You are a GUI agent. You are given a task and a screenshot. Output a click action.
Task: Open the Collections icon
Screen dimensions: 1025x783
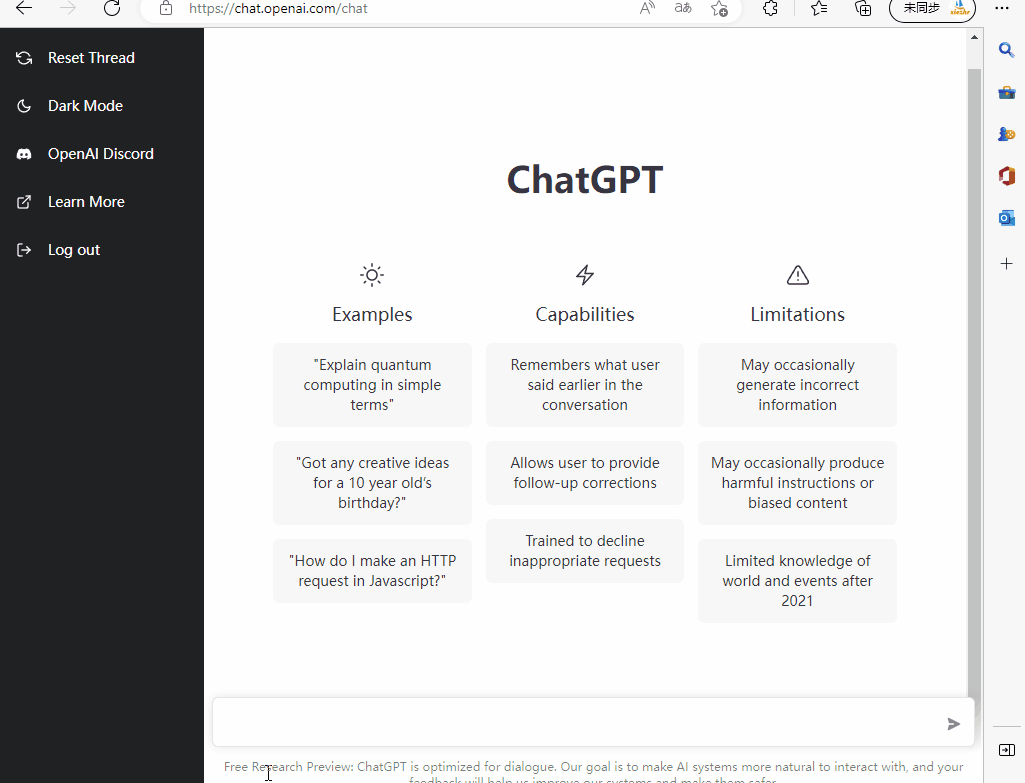pos(864,8)
